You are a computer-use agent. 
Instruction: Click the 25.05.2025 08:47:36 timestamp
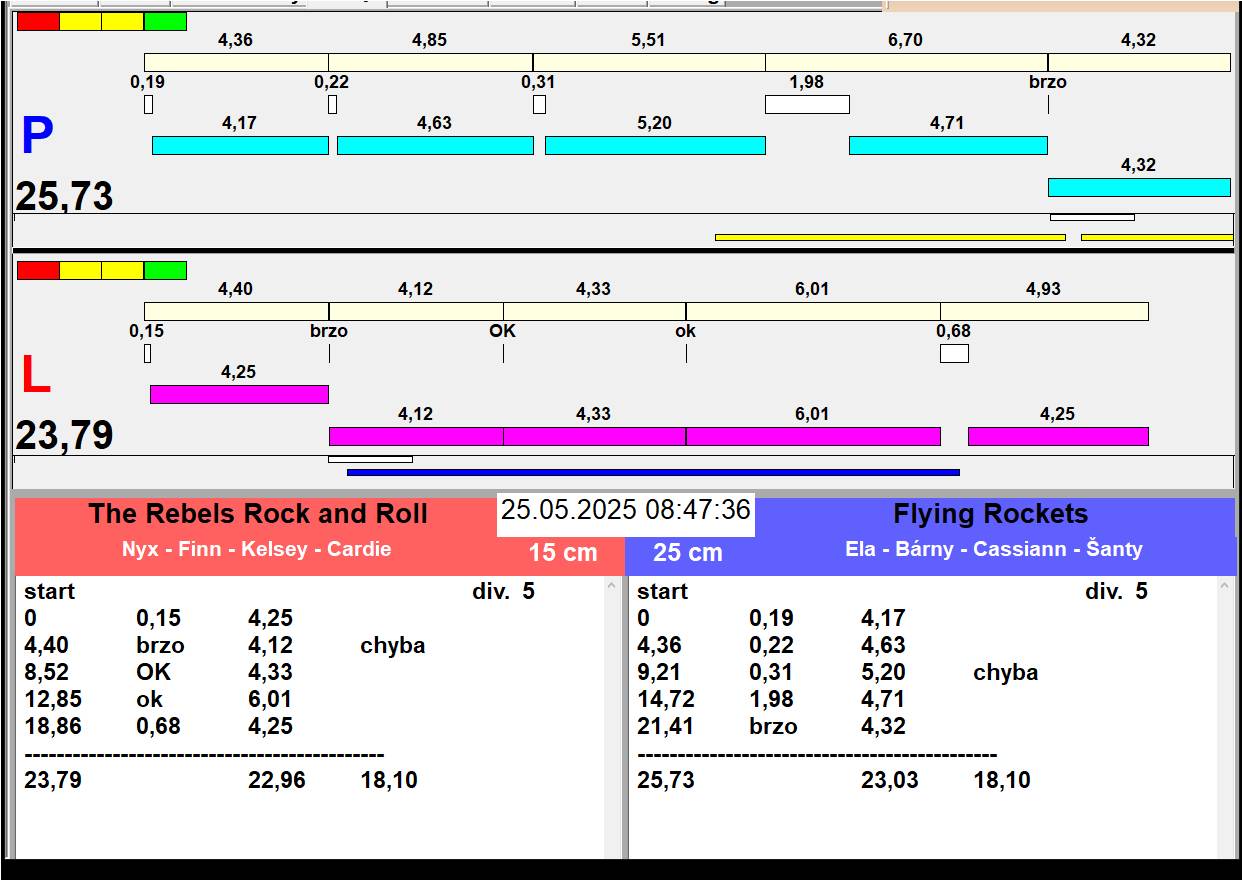pos(626,510)
